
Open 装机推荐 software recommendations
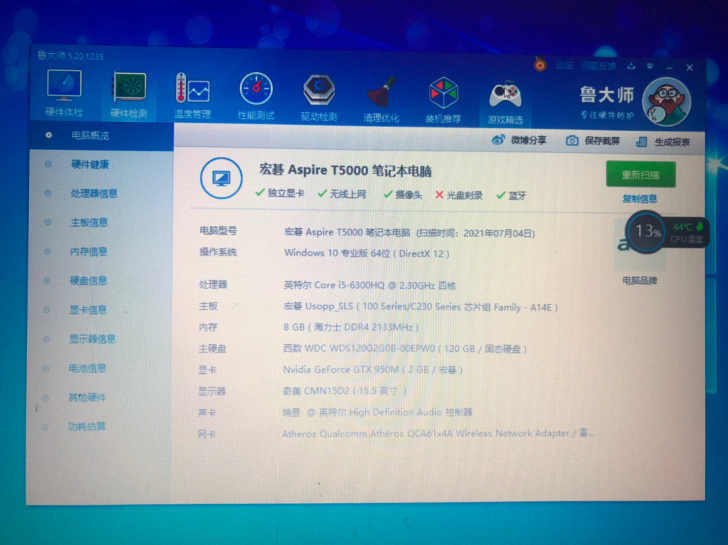pos(443,99)
